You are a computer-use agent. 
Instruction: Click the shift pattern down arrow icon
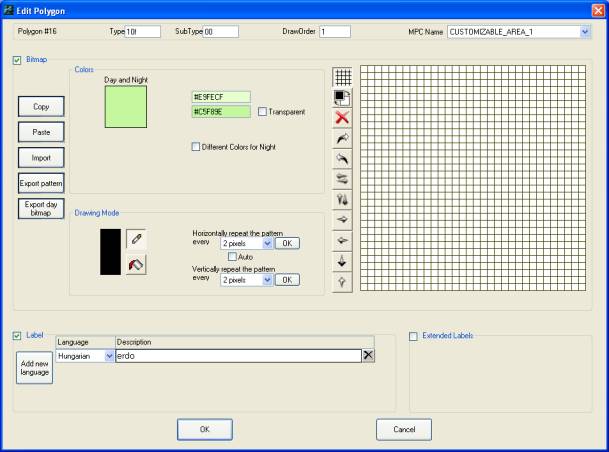343,262
